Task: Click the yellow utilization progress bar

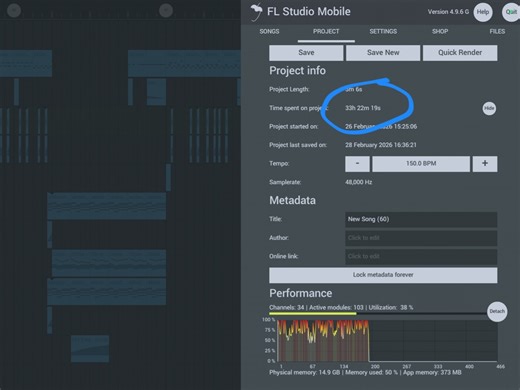Action: (313, 314)
